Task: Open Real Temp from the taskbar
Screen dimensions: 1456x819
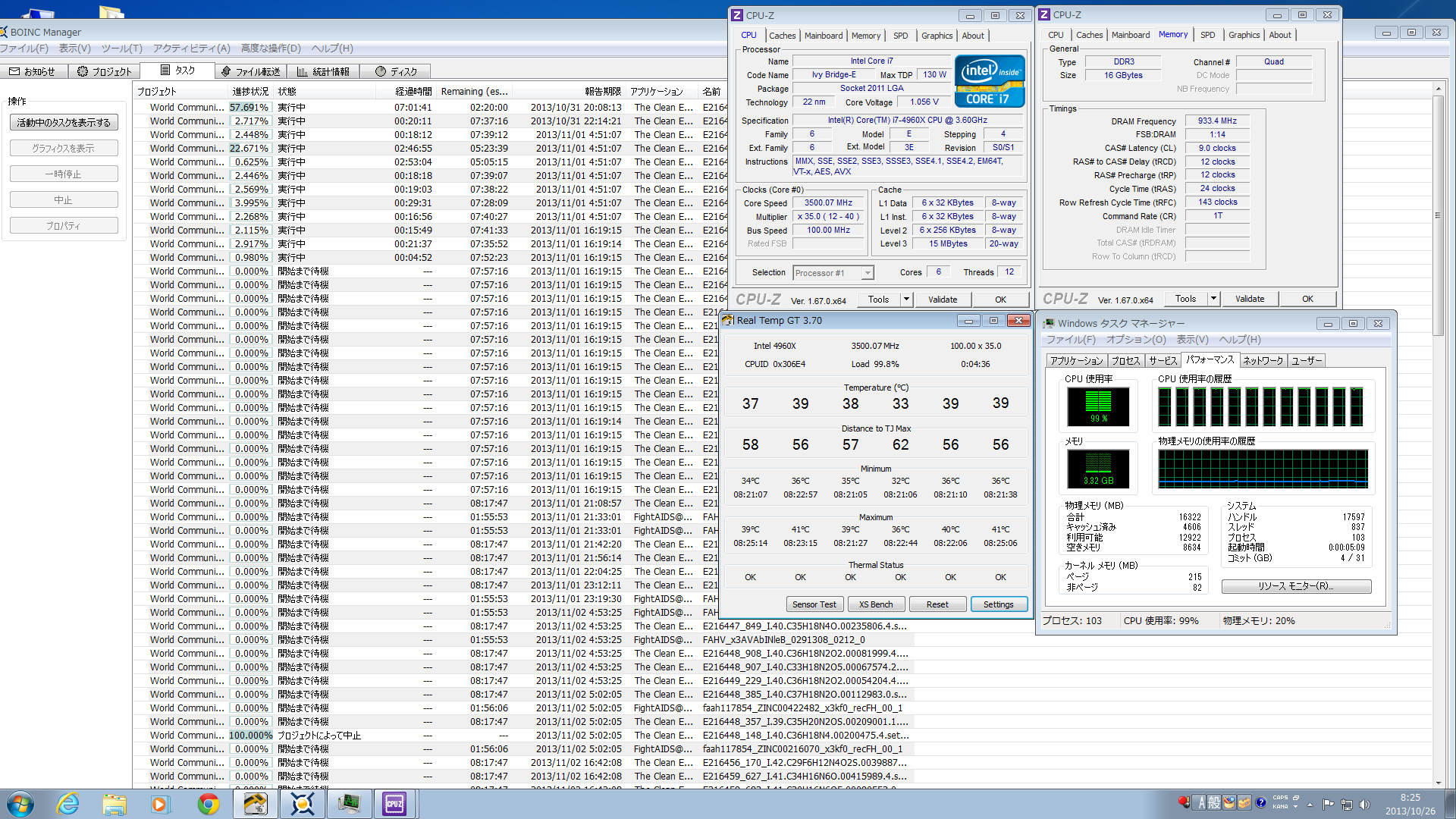Action: [255, 804]
